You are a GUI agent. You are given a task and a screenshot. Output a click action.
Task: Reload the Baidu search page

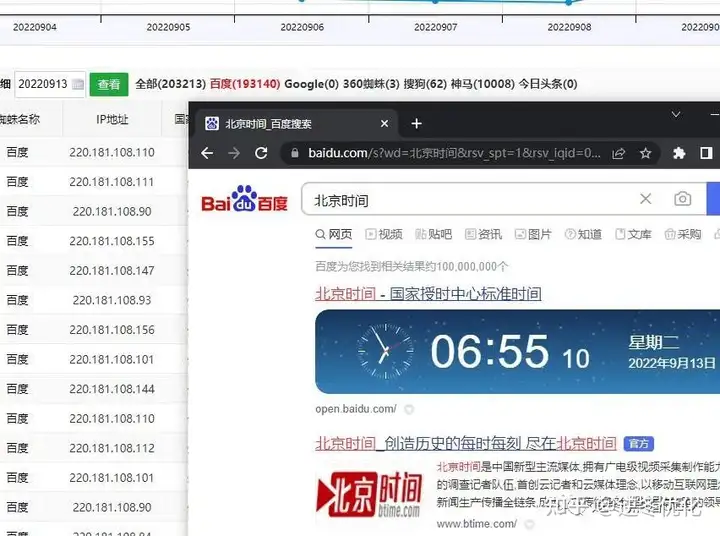point(261,153)
